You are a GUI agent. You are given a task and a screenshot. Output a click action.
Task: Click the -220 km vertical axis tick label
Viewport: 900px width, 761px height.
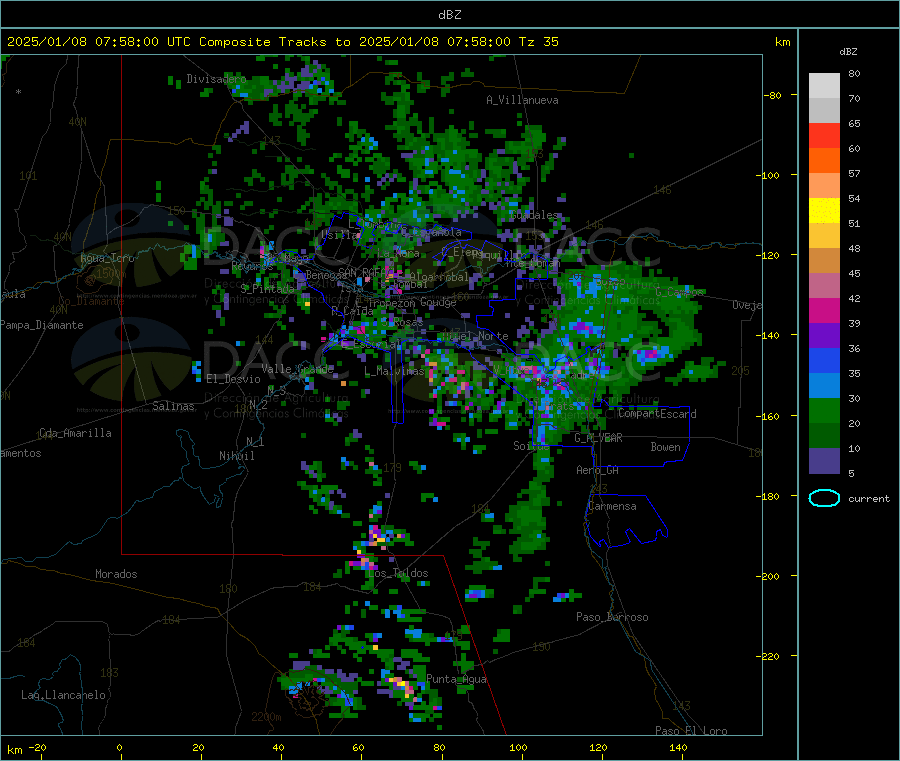click(x=767, y=656)
